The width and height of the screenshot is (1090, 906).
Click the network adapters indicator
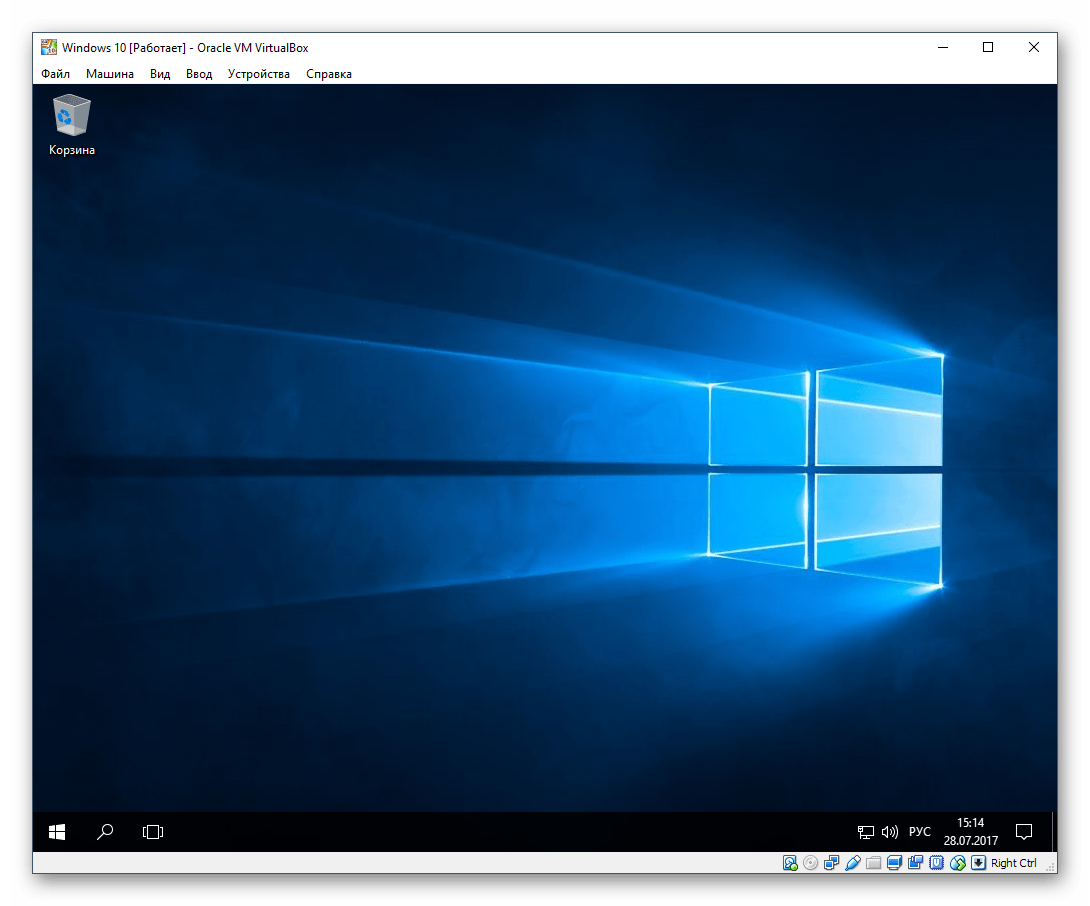click(x=831, y=863)
